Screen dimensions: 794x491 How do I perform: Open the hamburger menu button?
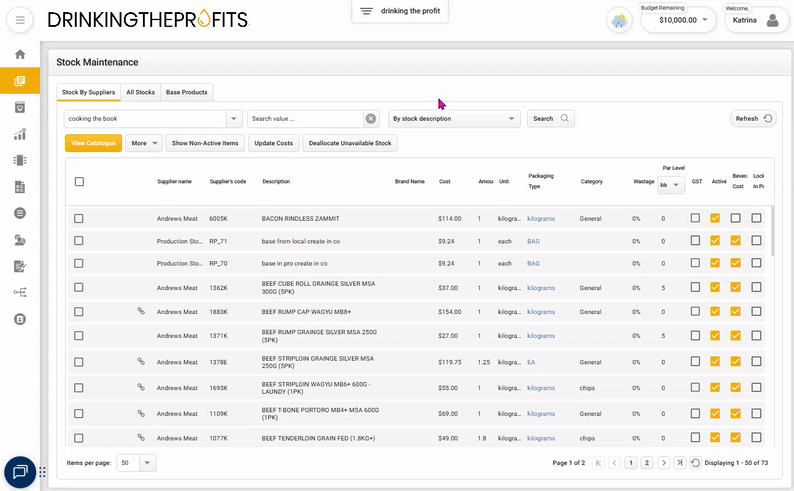click(20, 20)
